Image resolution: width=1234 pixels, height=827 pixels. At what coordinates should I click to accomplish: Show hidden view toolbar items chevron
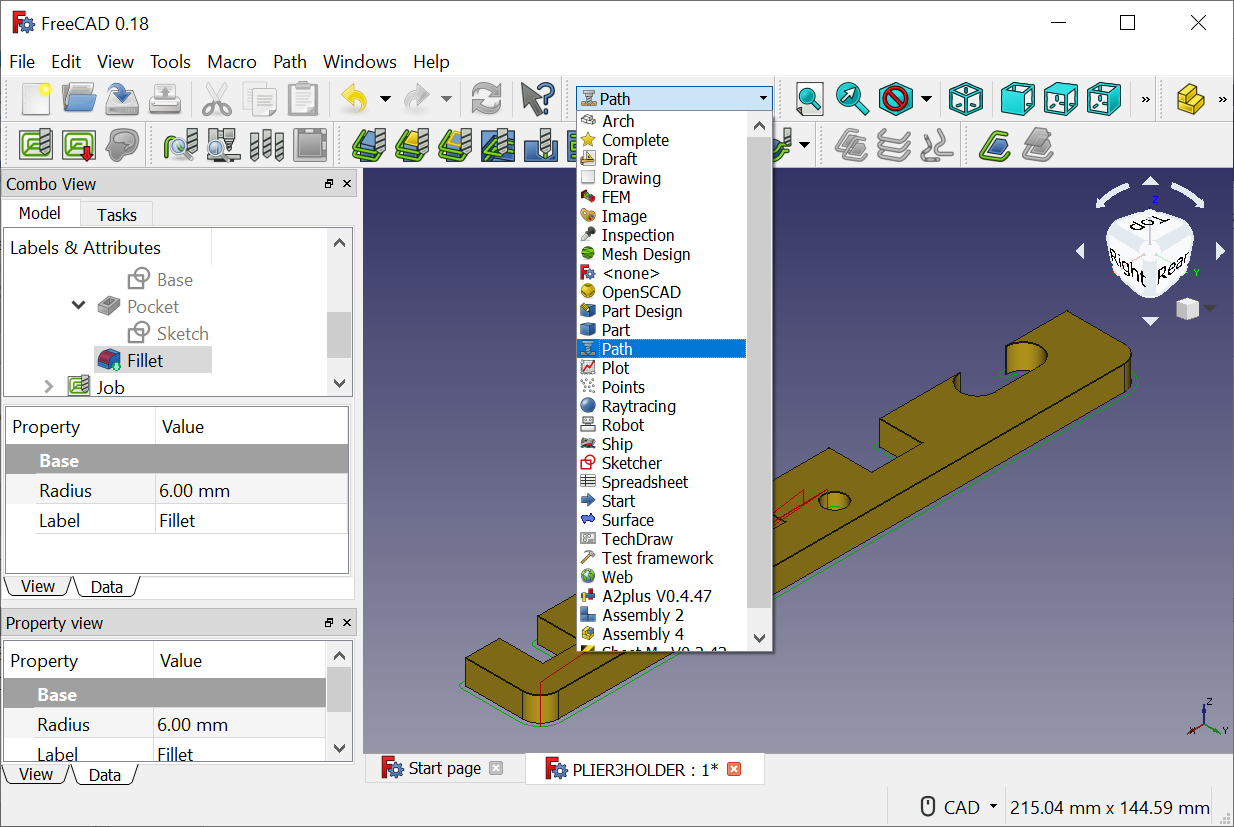tap(1146, 98)
